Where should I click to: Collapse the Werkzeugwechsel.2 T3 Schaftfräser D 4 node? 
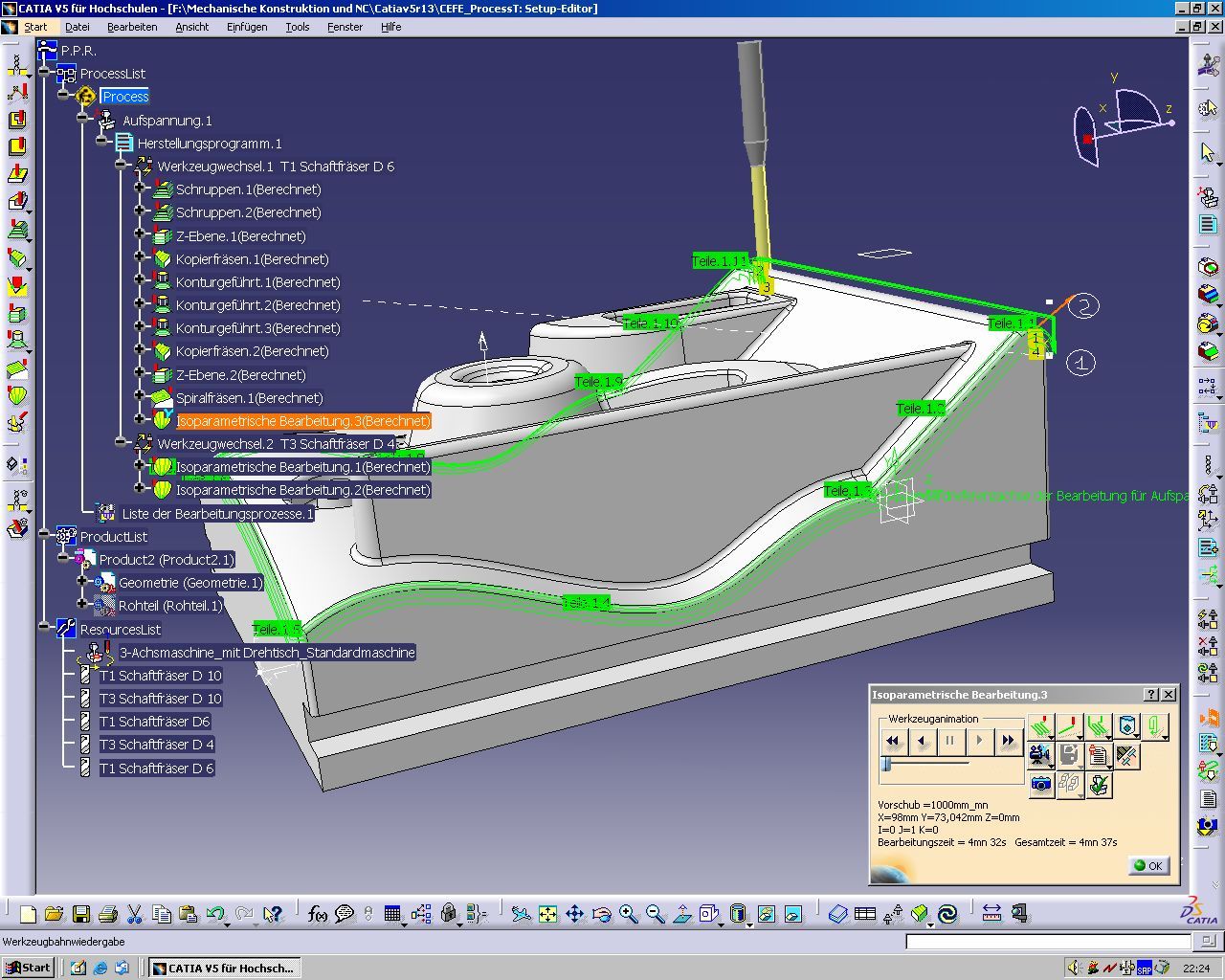click(121, 443)
